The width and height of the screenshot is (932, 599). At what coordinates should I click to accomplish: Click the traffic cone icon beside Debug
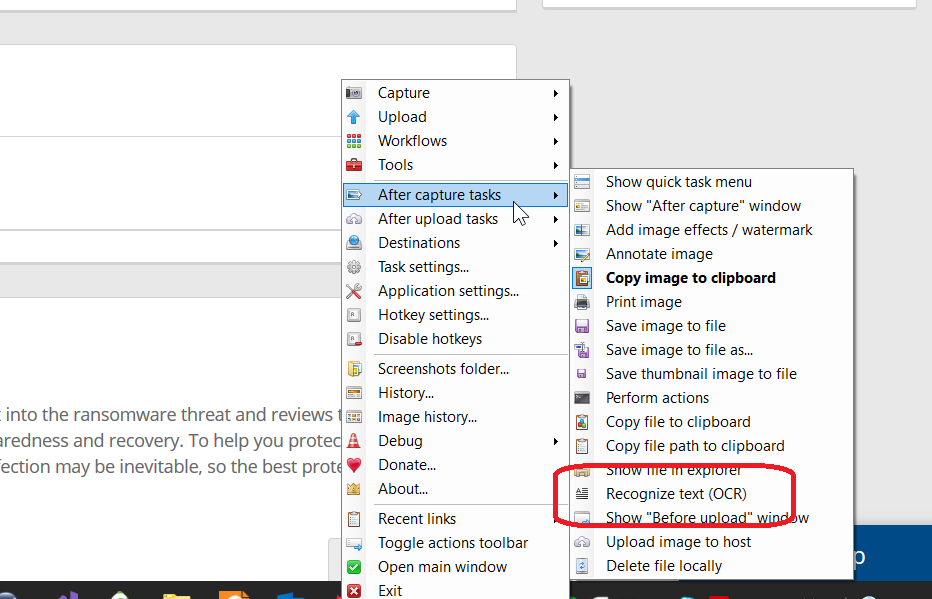pyautogui.click(x=354, y=441)
